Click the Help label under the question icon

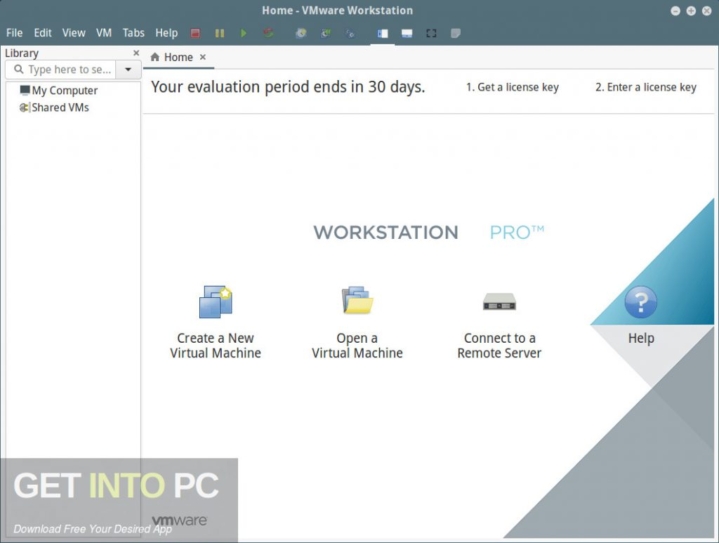pos(641,338)
